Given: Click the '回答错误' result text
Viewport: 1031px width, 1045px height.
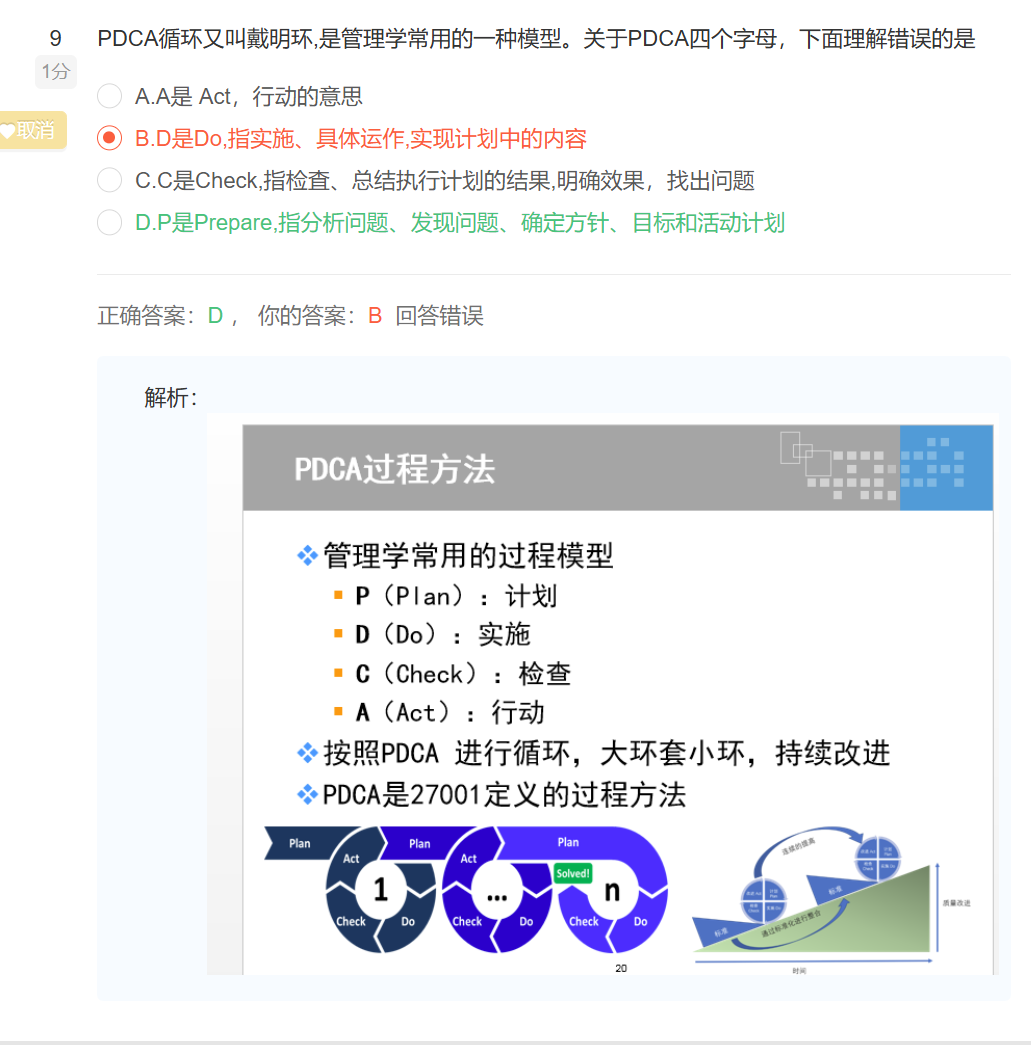Looking at the screenshot, I should point(439,316).
